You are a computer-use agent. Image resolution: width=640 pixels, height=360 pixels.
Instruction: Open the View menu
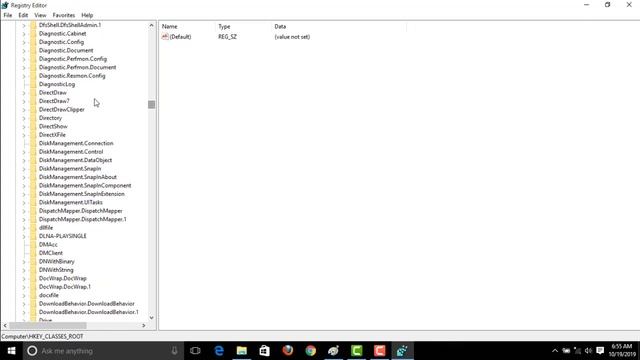[x=40, y=15]
